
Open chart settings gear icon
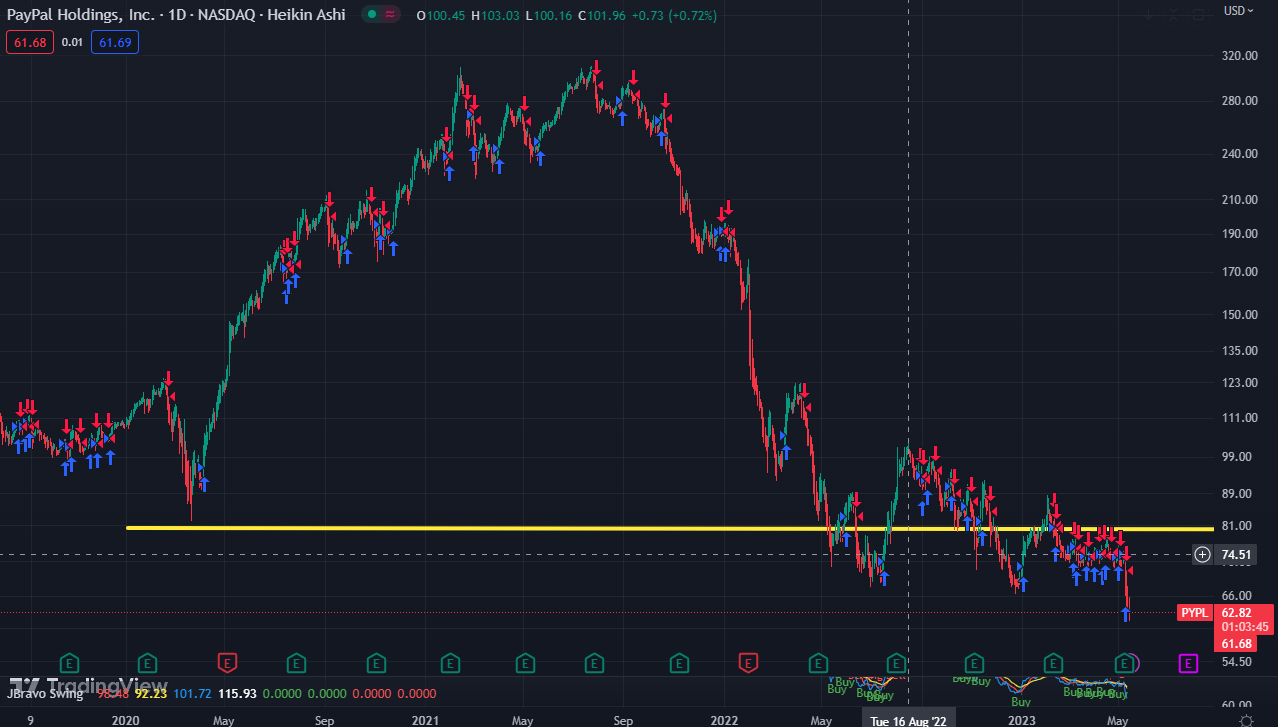click(1246, 719)
